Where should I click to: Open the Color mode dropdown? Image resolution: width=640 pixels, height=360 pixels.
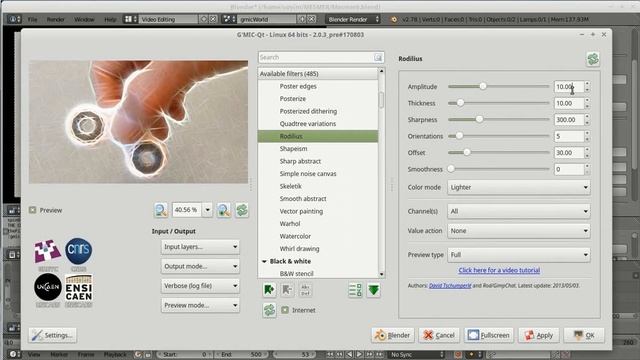tap(519, 187)
